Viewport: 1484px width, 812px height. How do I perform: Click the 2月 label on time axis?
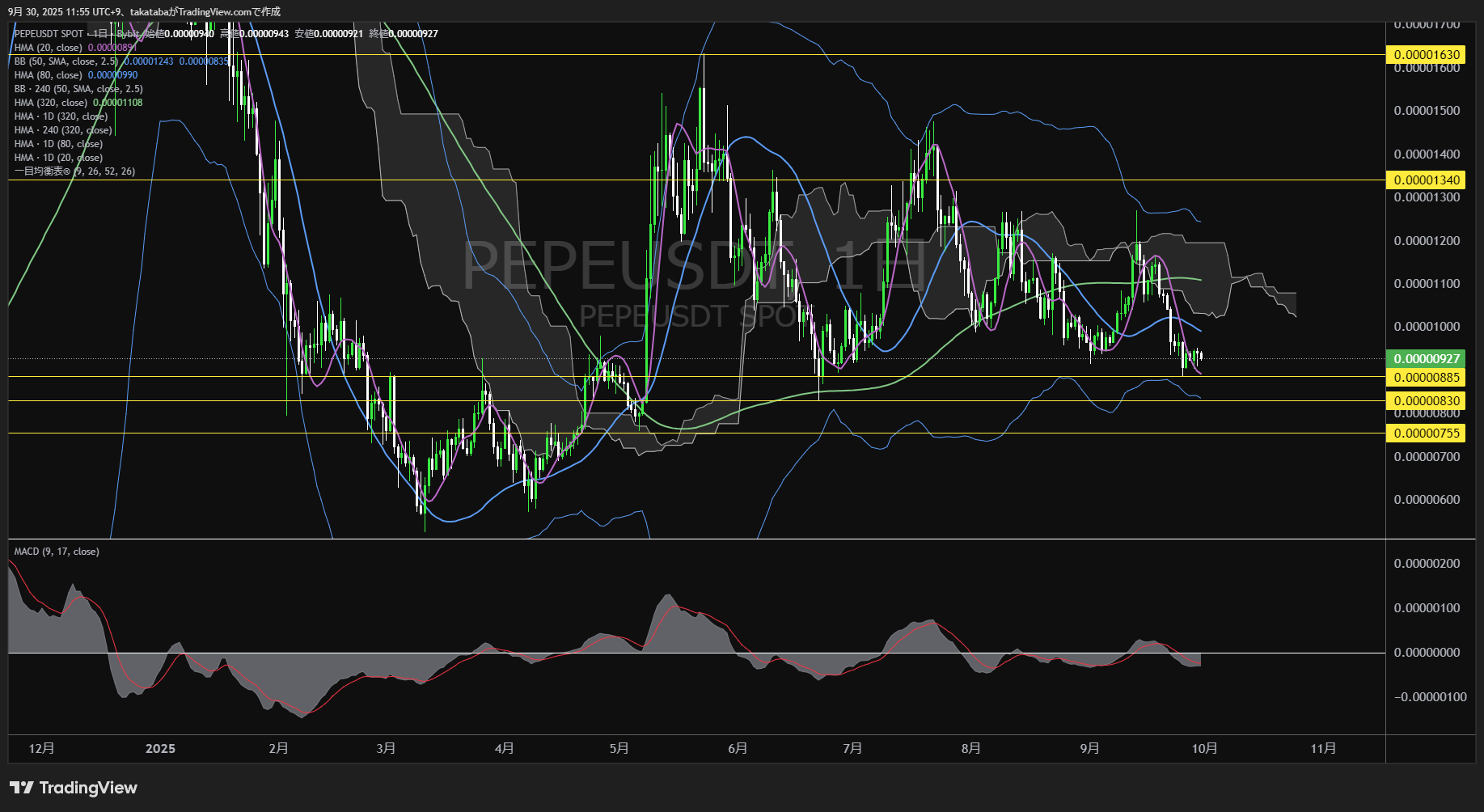pos(278,749)
